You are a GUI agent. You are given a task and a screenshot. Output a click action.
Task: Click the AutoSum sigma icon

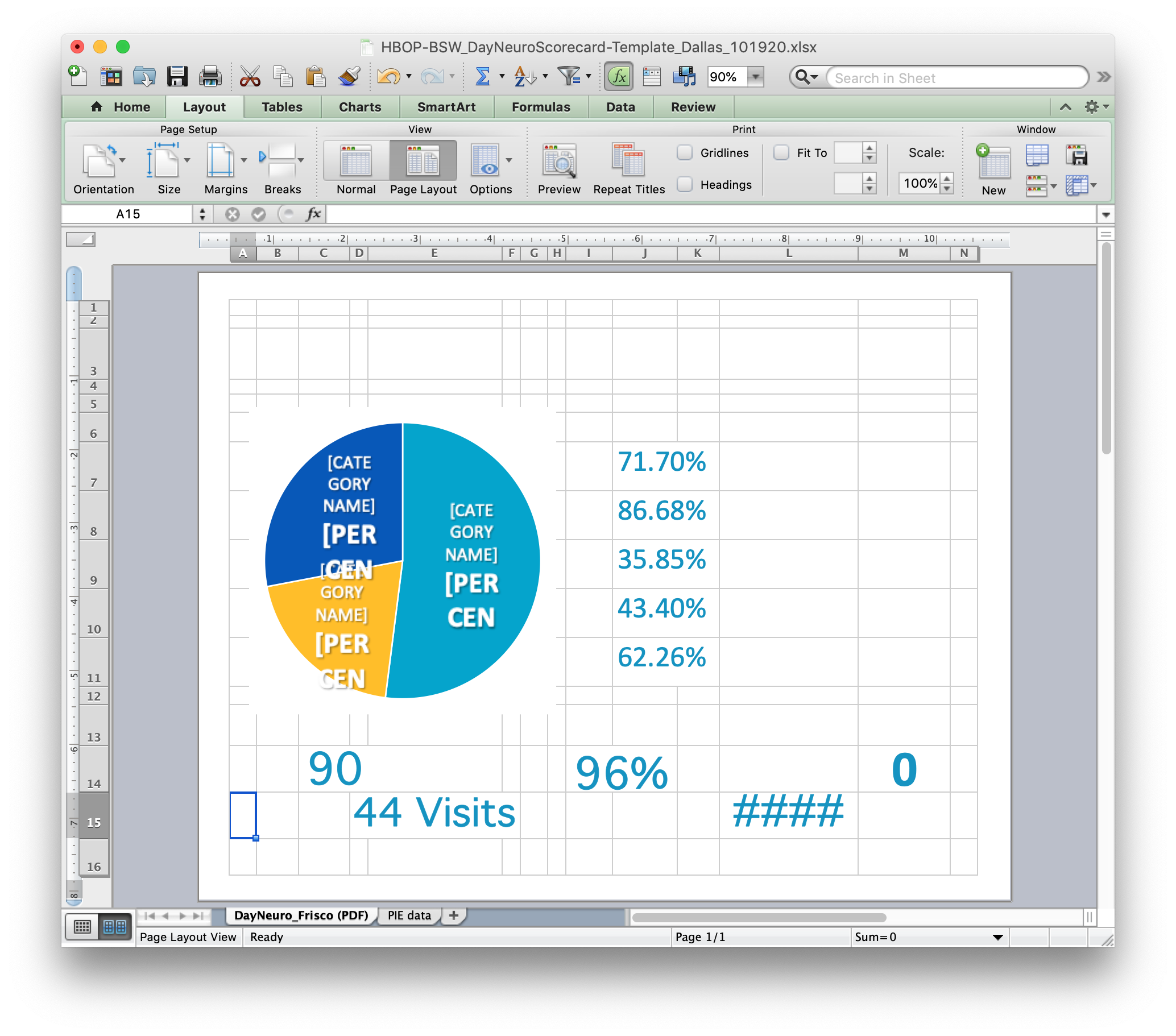coord(482,77)
